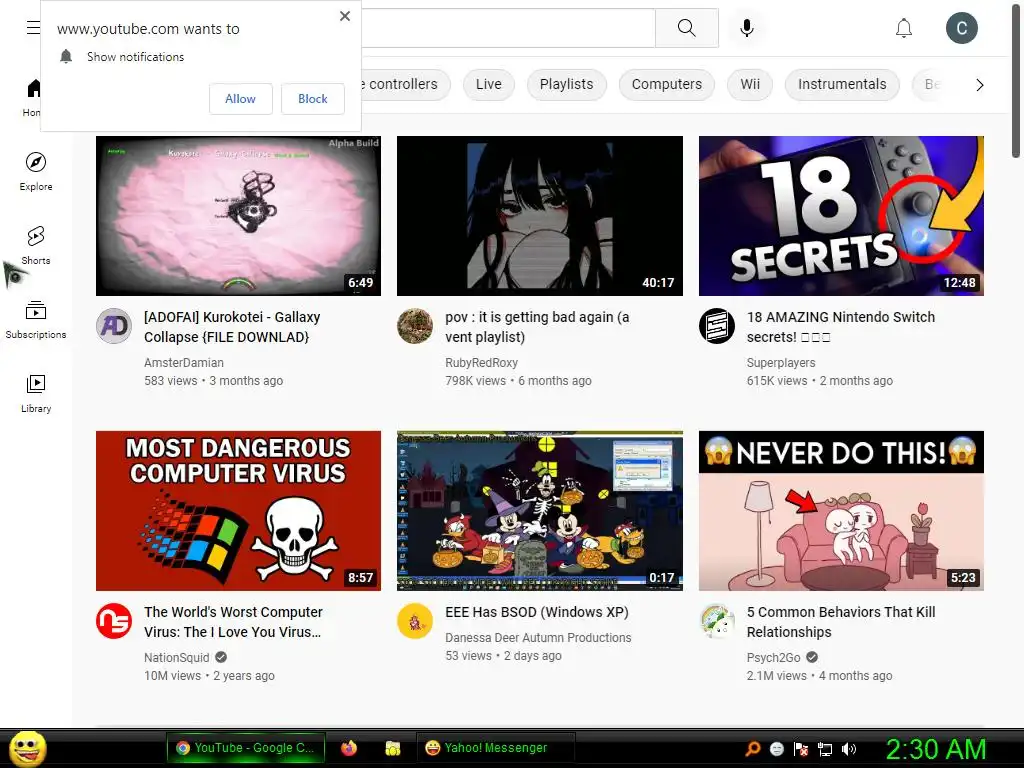
Task: Open '[ADOFAI] Kurokotei - Gallaxy Collapse' title
Action: pyautogui.click(x=232, y=327)
